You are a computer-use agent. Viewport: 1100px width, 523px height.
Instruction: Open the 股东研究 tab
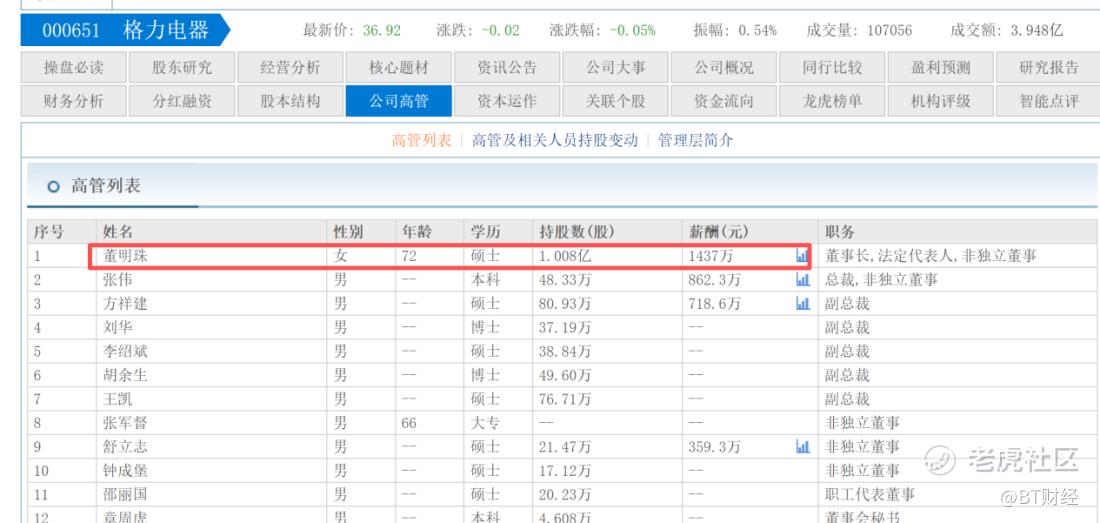[182, 68]
